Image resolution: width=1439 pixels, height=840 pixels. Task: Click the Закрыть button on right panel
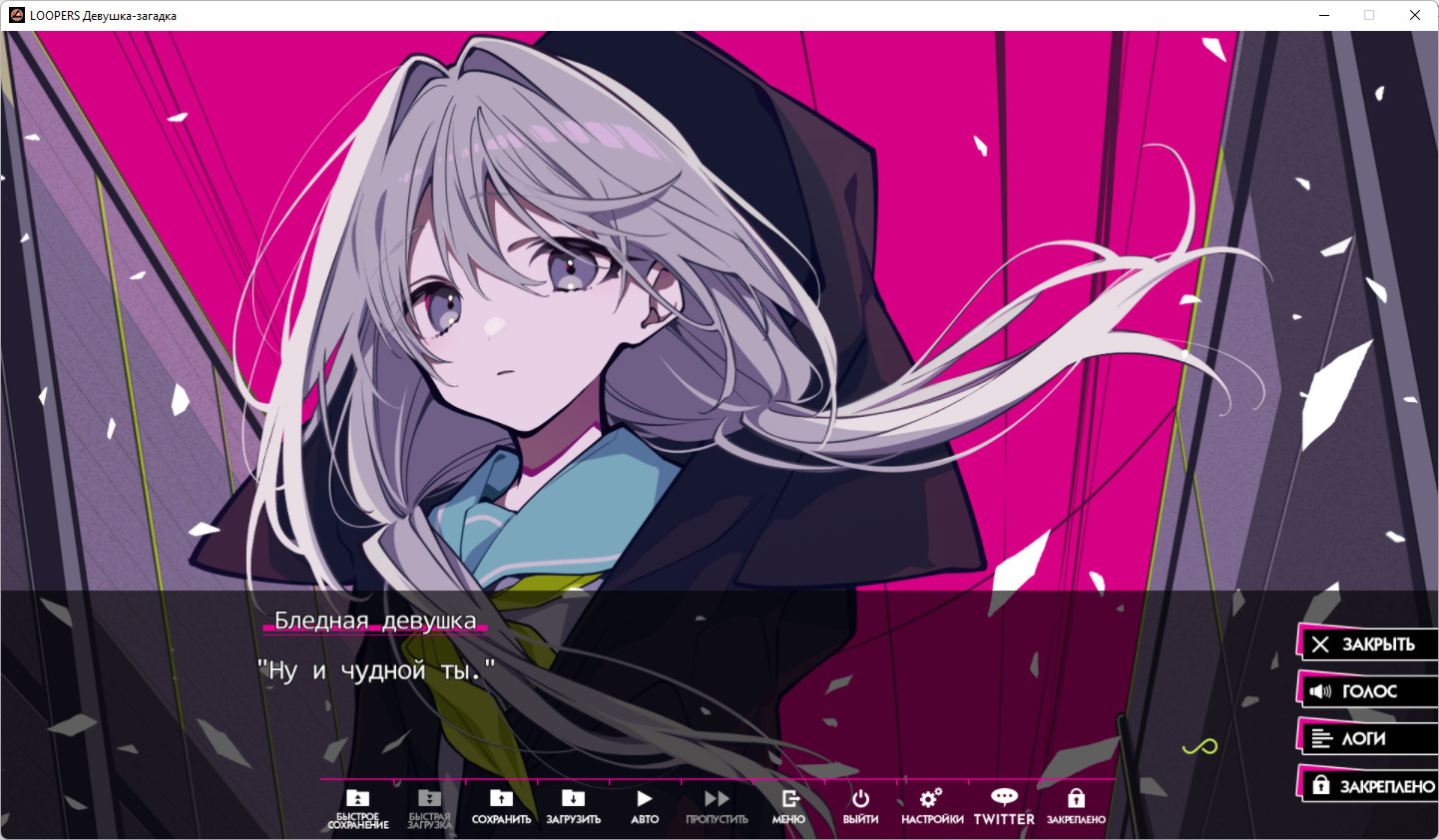(x=1367, y=643)
